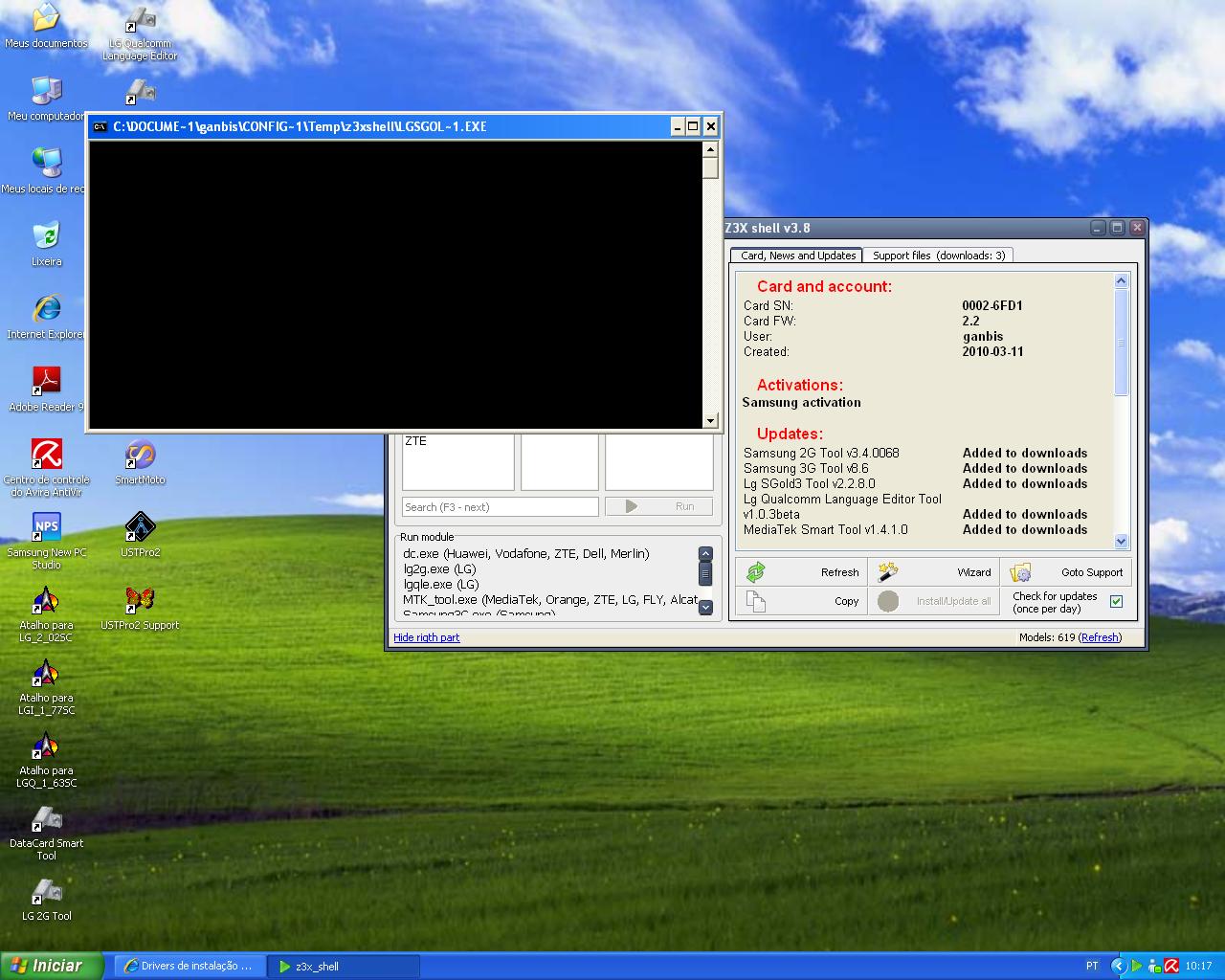Click news panel scrollbar thumb
This screenshot has width=1225, height=980.
pos(1122,343)
